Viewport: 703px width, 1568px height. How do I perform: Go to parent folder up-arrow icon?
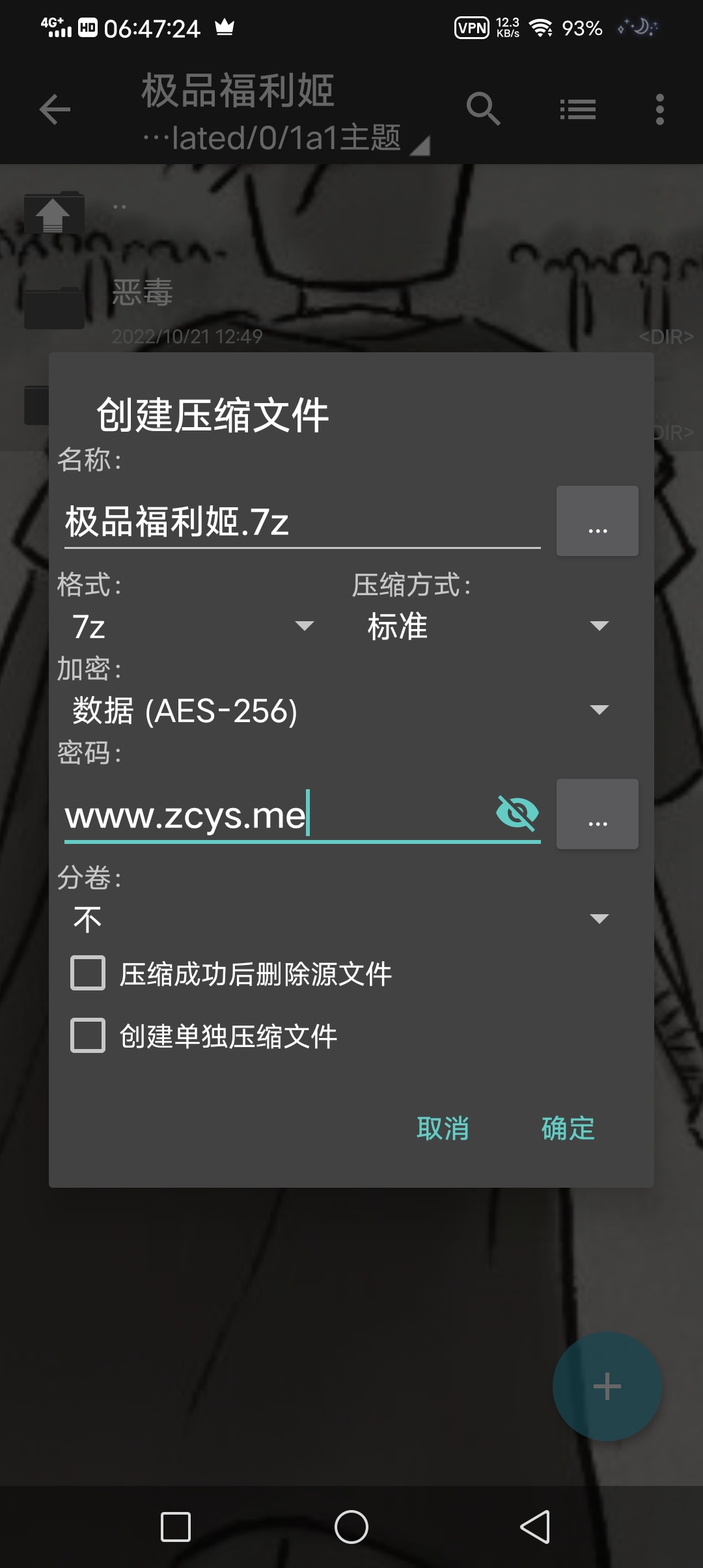click(x=53, y=213)
